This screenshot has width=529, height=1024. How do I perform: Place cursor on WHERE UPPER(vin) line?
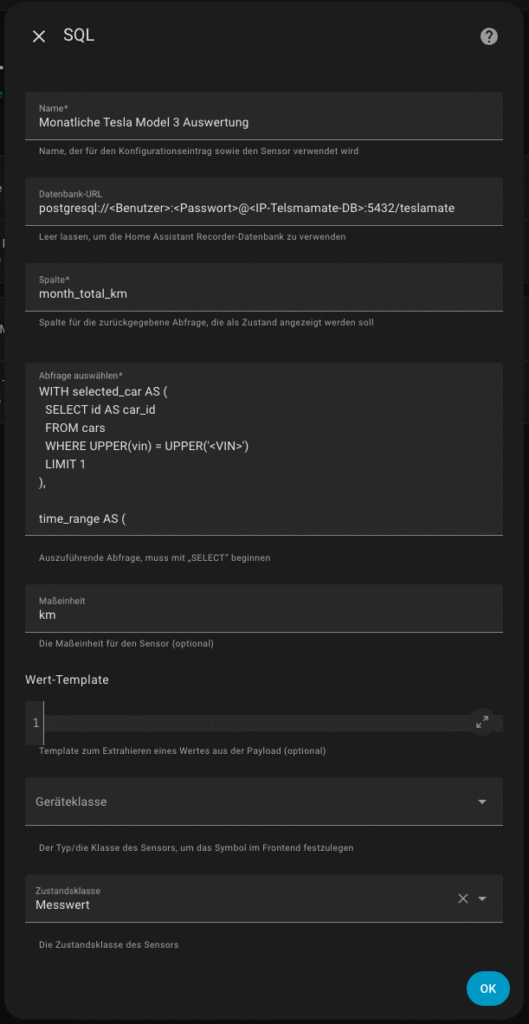tap(148, 446)
